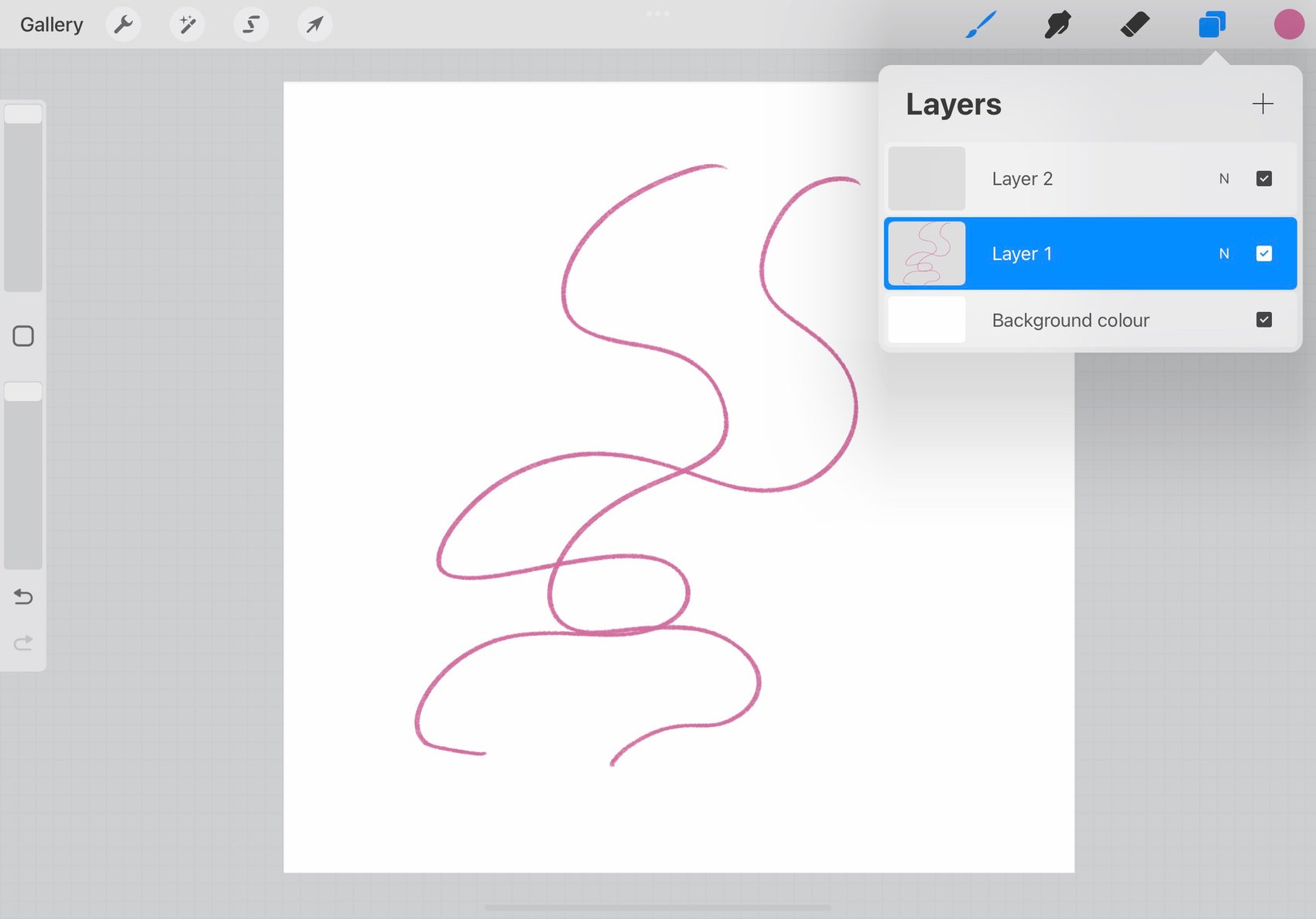Activate the Transform arrow tool
The height and width of the screenshot is (919, 1316).
tap(314, 25)
